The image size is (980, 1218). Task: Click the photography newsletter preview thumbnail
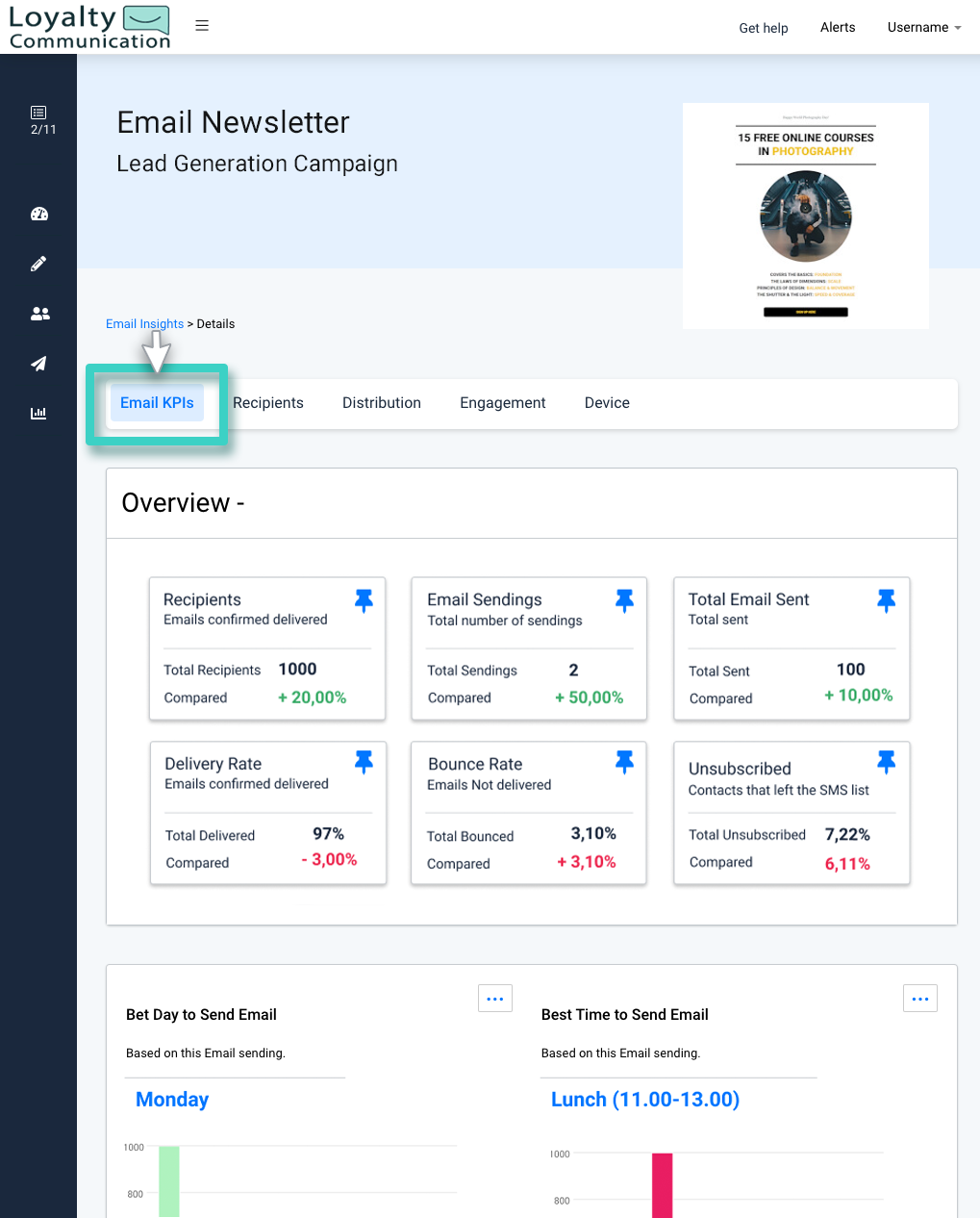pyautogui.click(x=805, y=216)
